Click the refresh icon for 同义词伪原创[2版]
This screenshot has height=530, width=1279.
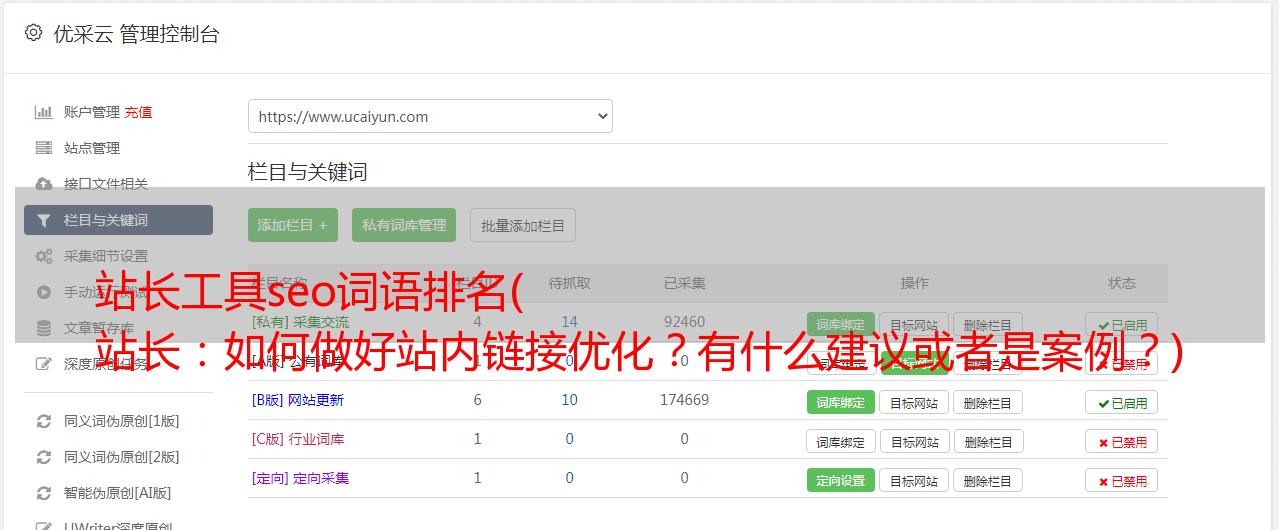point(44,457)
